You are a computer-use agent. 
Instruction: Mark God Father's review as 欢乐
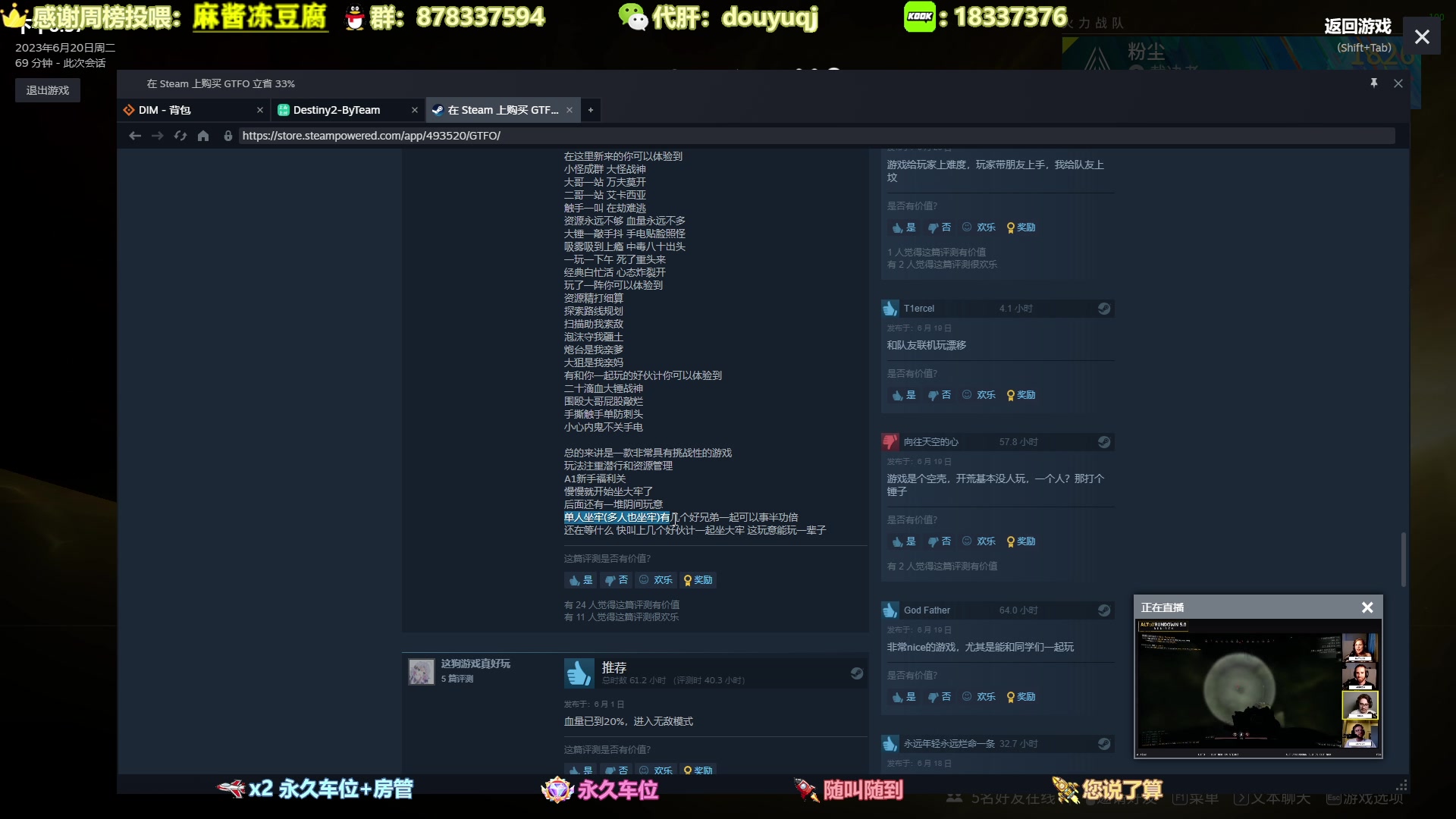point(979,697)
